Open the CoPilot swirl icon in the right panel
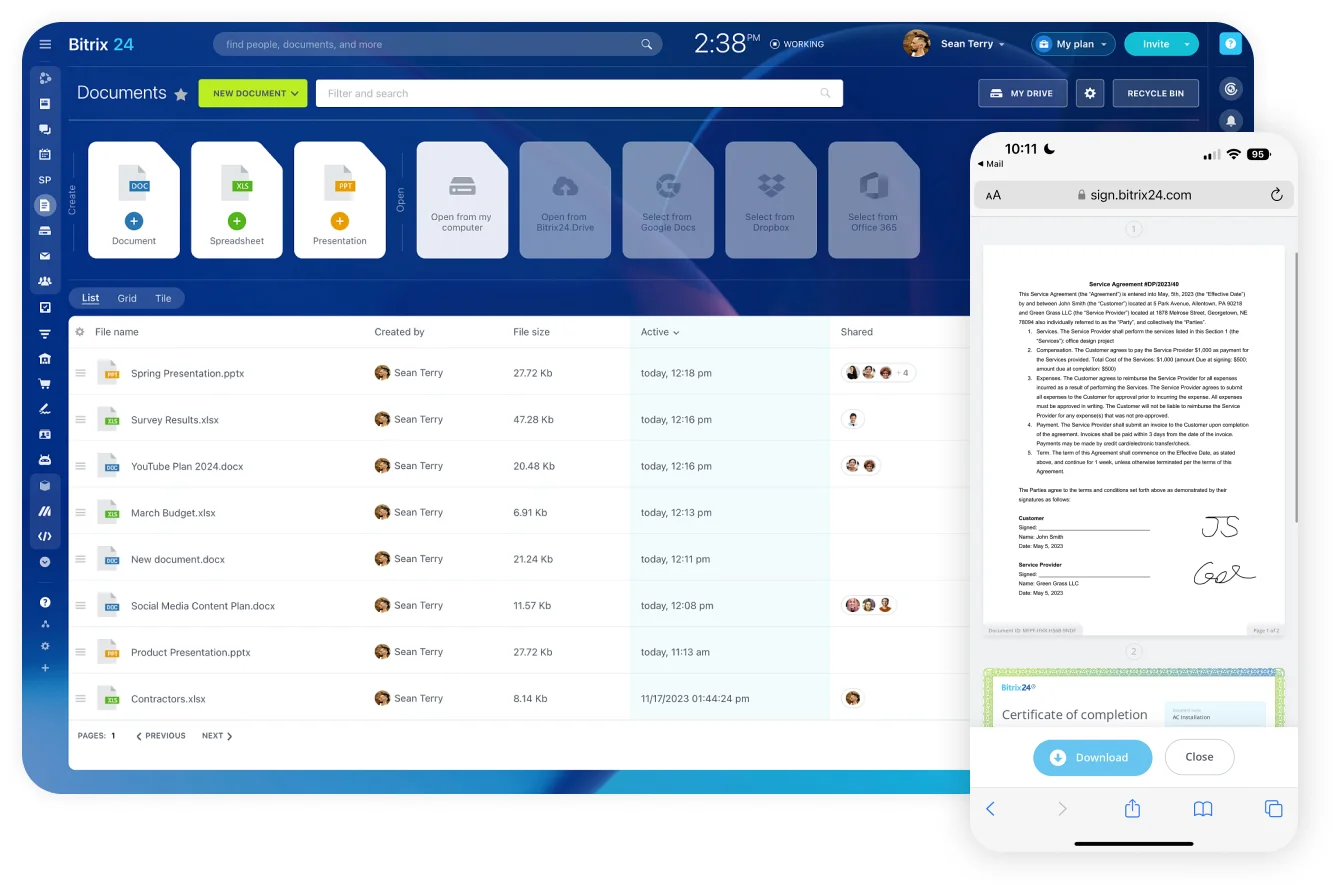1340x894 pixels. [1231, 89]
